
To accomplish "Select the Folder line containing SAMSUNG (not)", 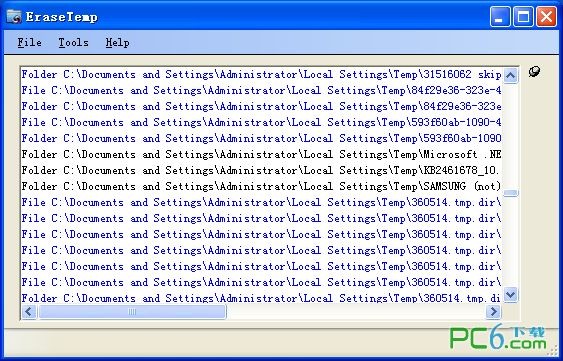I will (x=261, y=186).
